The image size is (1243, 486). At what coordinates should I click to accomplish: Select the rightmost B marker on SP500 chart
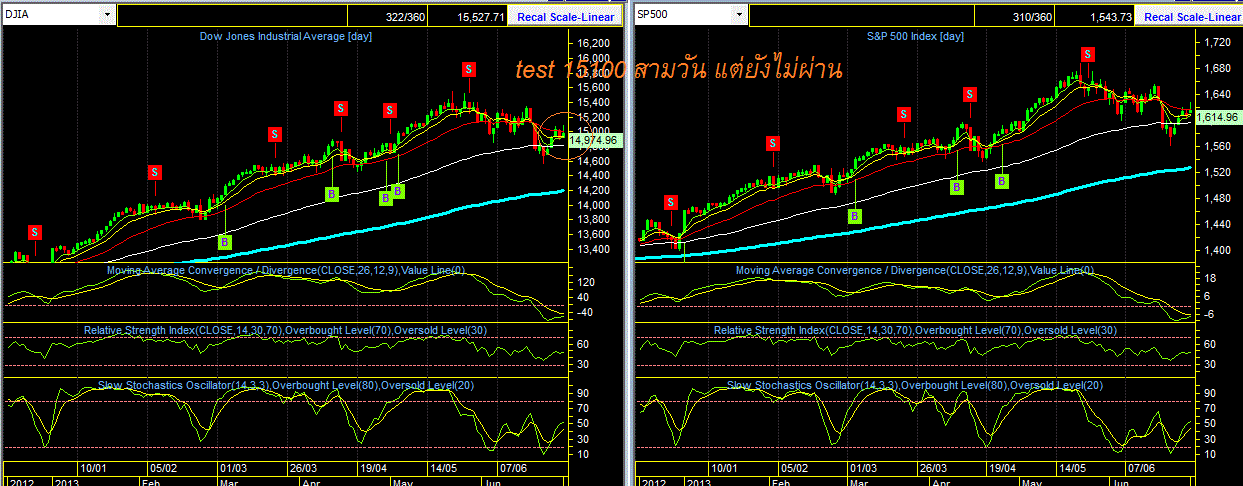[1002, 181]
